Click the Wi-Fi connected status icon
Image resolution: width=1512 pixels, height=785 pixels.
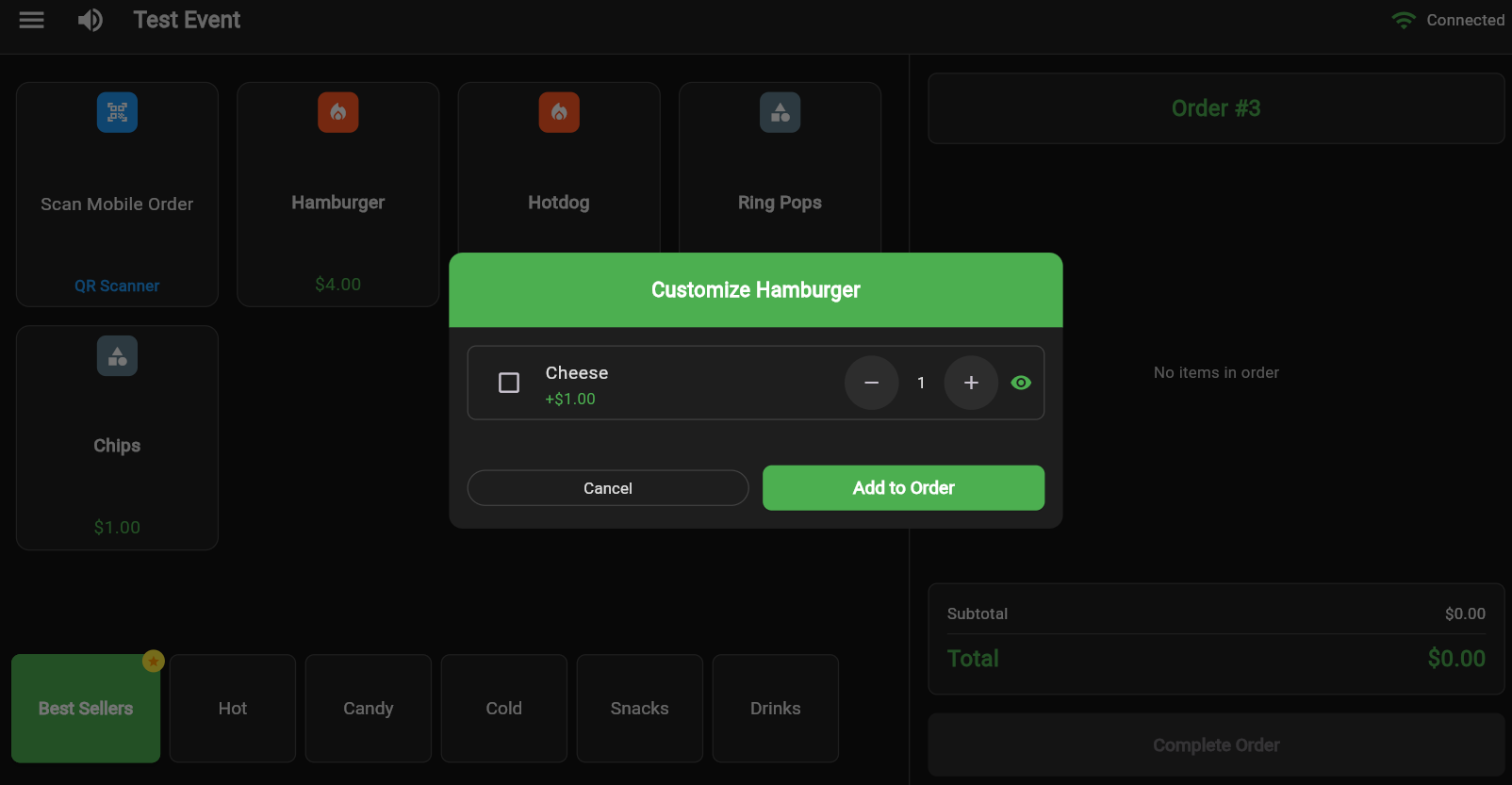coord(1404,20)
